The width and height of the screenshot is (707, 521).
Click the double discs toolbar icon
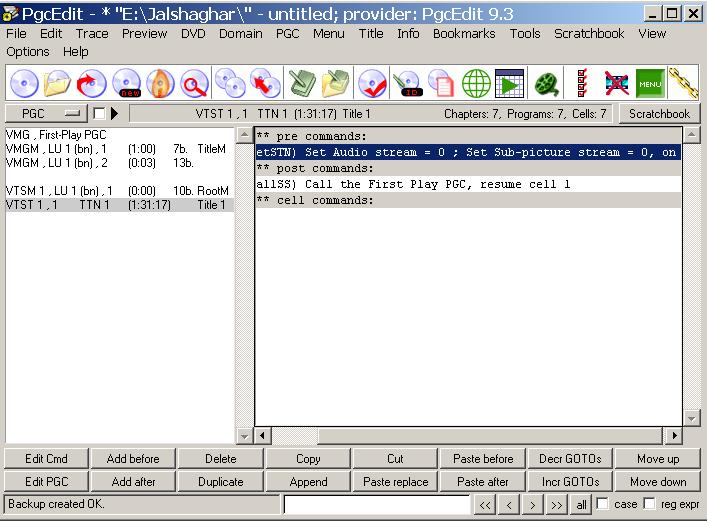[x=230, y=83]
